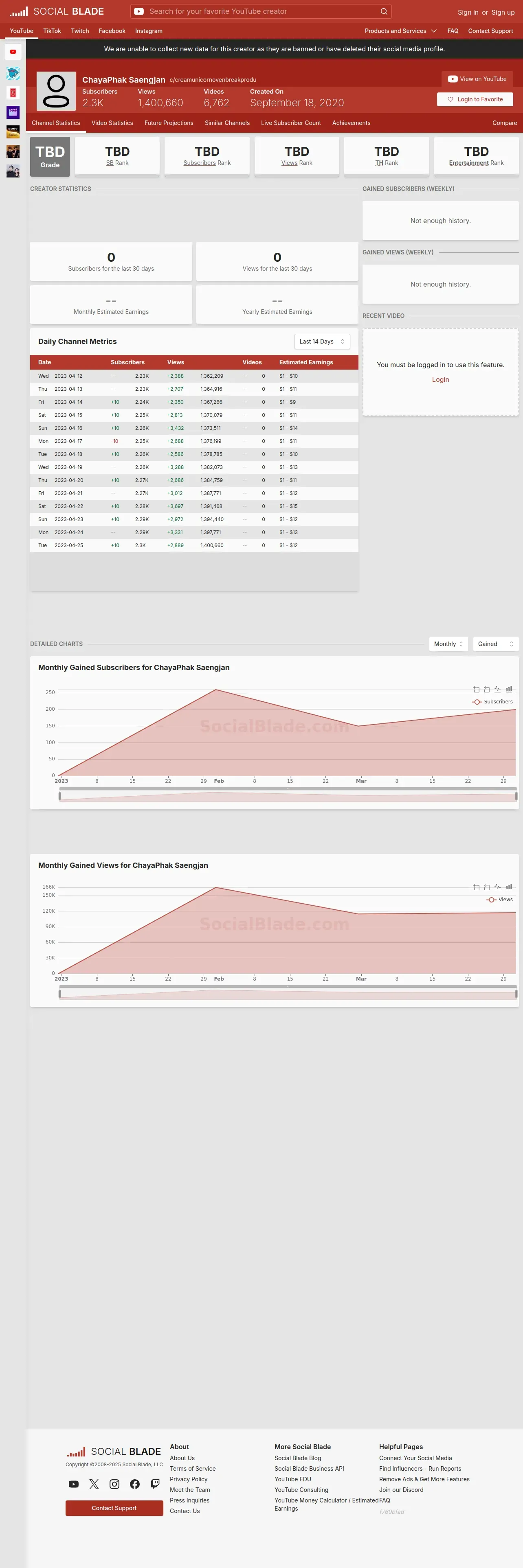Open Social Blade's Facebook footer icon
Viewport: 523px width, 1568px height.
[134, 1484]
